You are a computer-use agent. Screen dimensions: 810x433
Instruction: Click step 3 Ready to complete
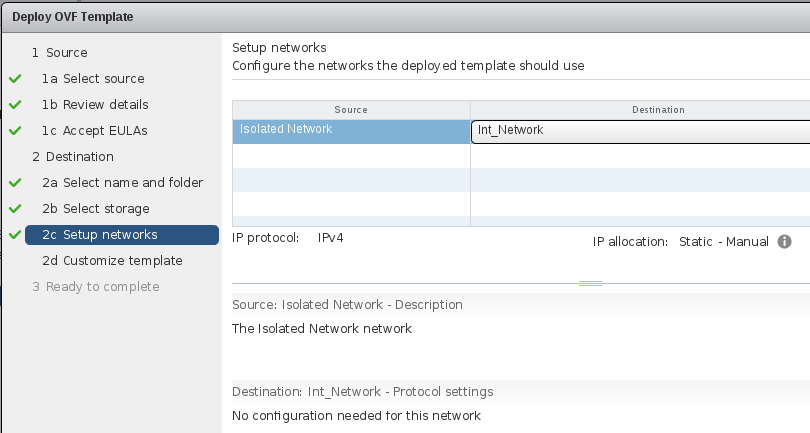tap(96, 287)
